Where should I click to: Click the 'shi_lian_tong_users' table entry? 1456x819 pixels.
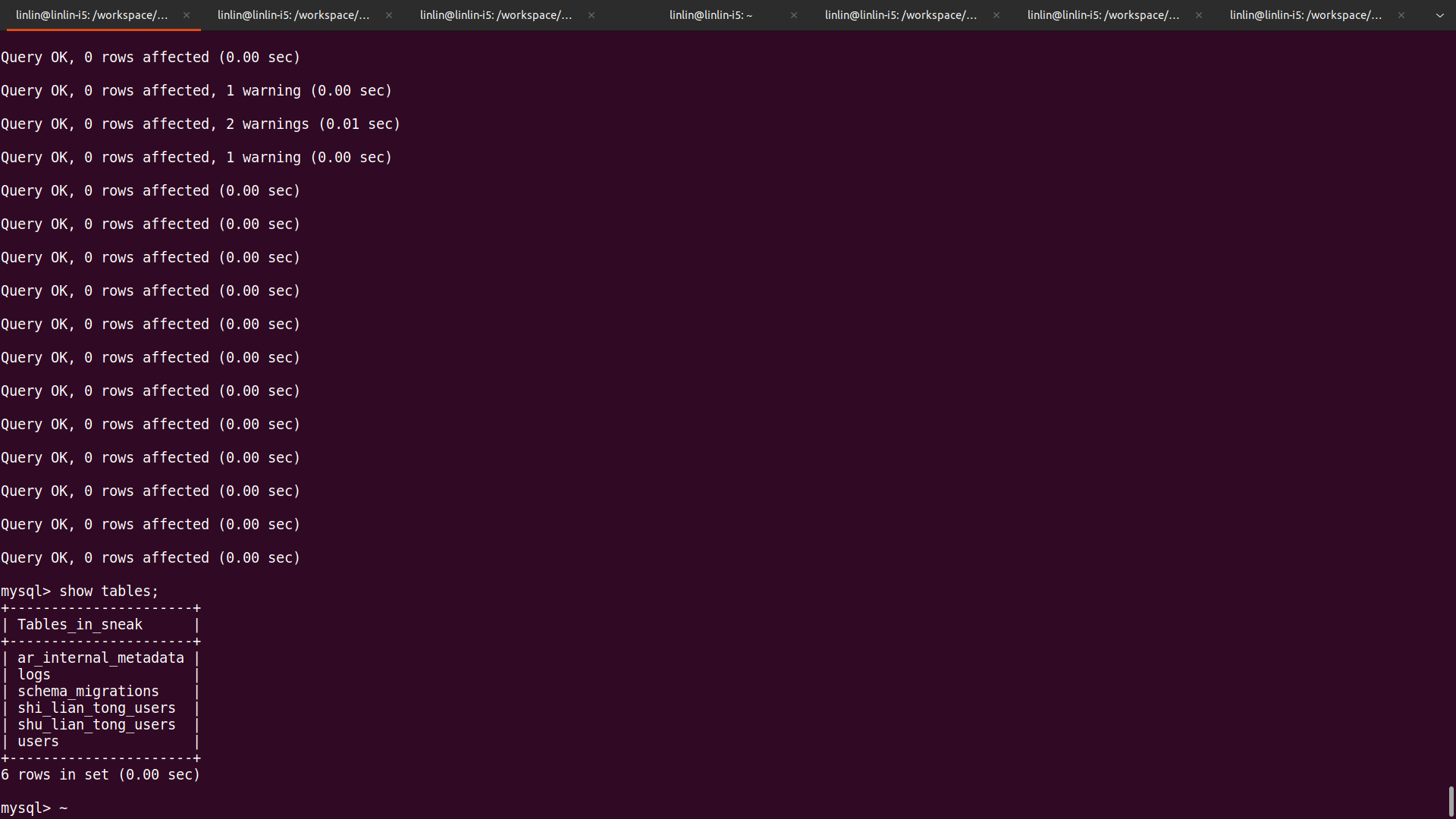(x=96, y=708)
